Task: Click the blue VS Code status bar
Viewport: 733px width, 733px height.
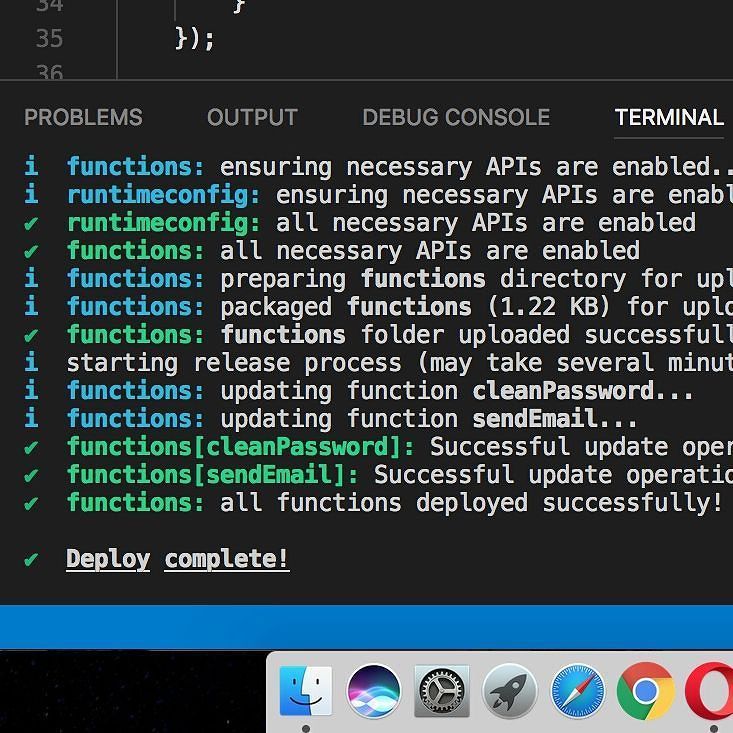Action: coord(366,626)
